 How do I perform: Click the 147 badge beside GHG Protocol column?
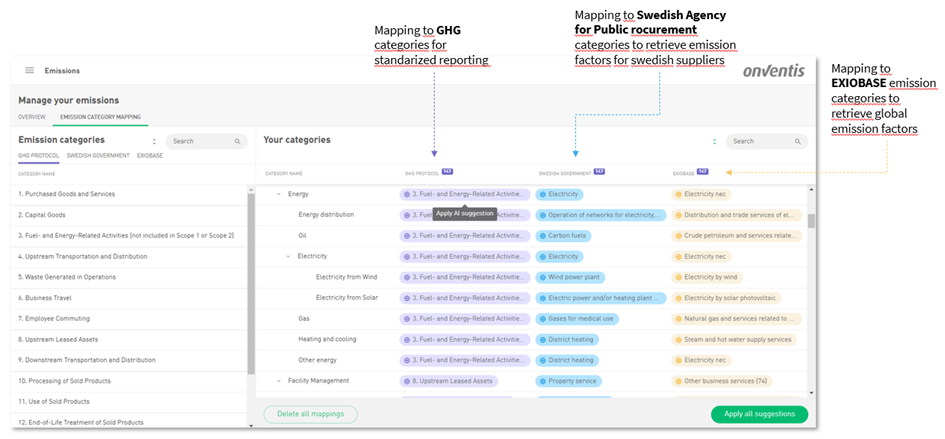[447, 172]
